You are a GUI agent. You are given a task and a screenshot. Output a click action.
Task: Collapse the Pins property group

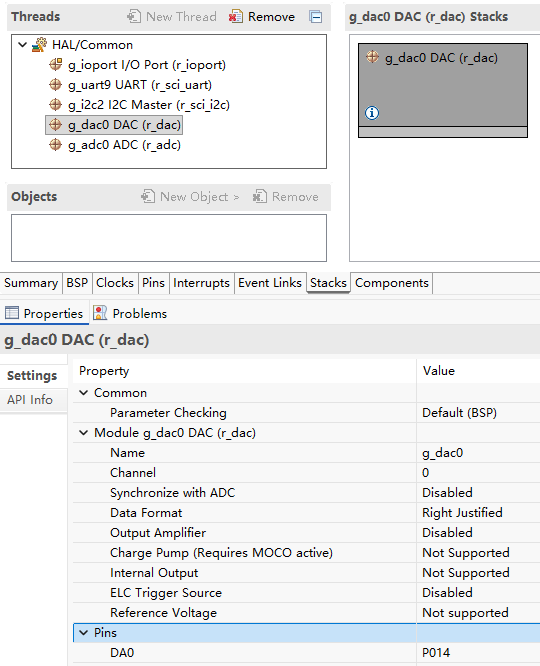pyautogui.click(x=84, y=633)
